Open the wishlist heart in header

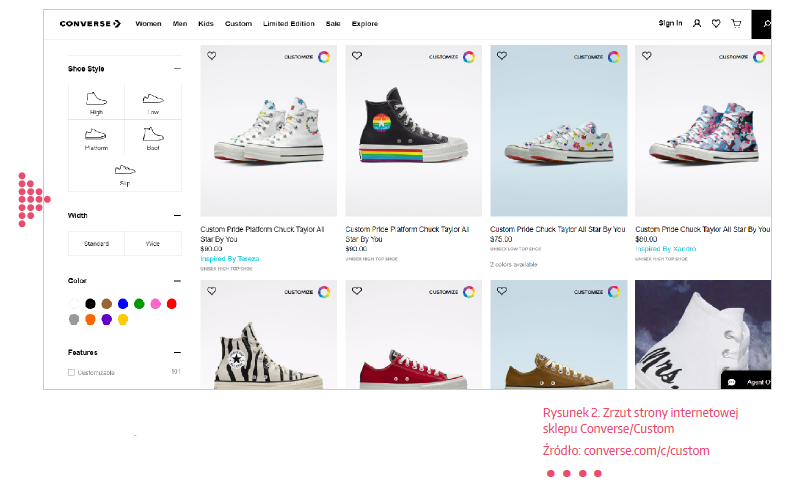coord(716,23)
